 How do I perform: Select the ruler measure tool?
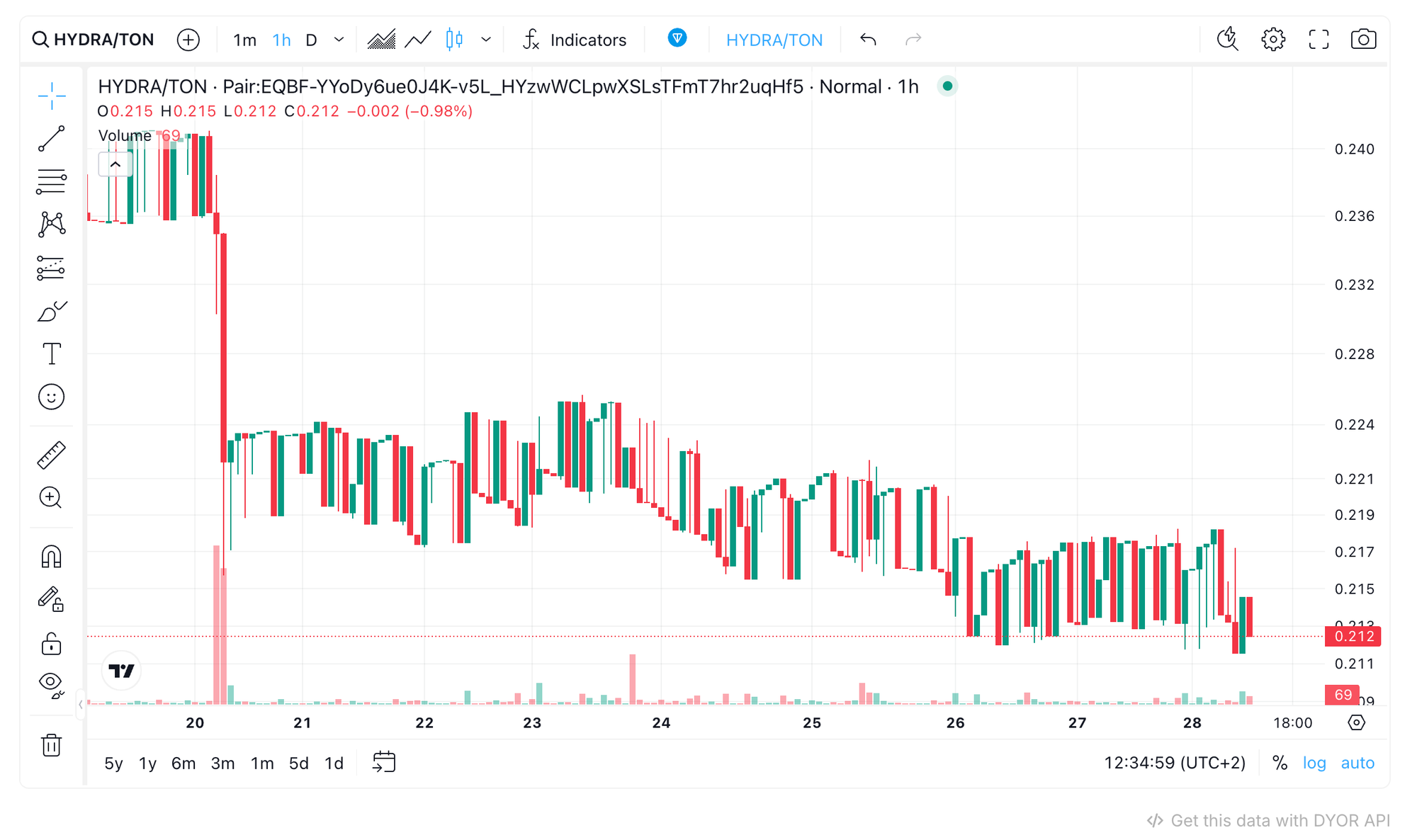(x=52, y=455)
